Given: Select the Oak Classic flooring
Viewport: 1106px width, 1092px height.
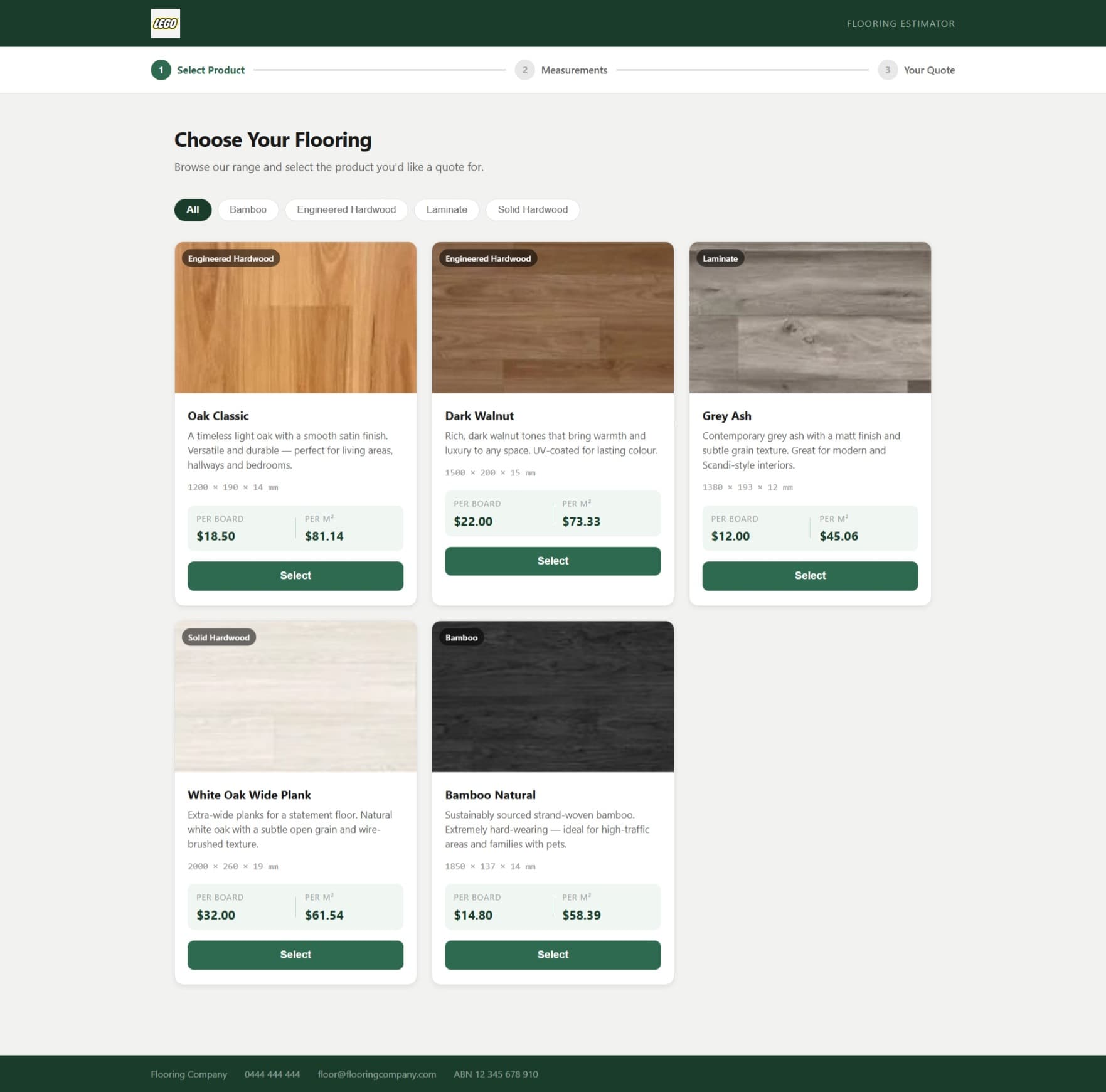Looking at the screenshot, I should click(295, 575).
